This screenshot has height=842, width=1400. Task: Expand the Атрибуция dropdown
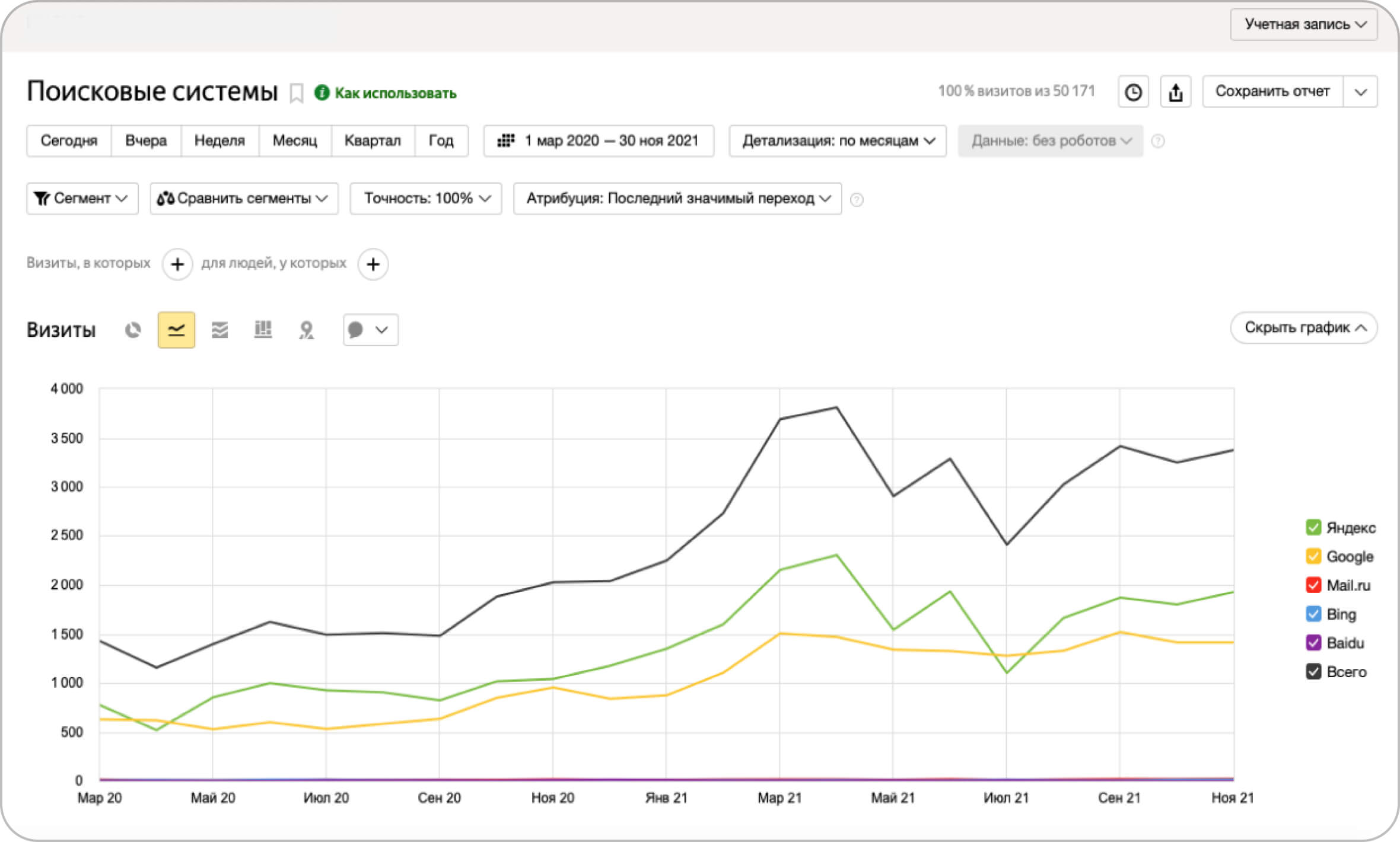(677, 199)
